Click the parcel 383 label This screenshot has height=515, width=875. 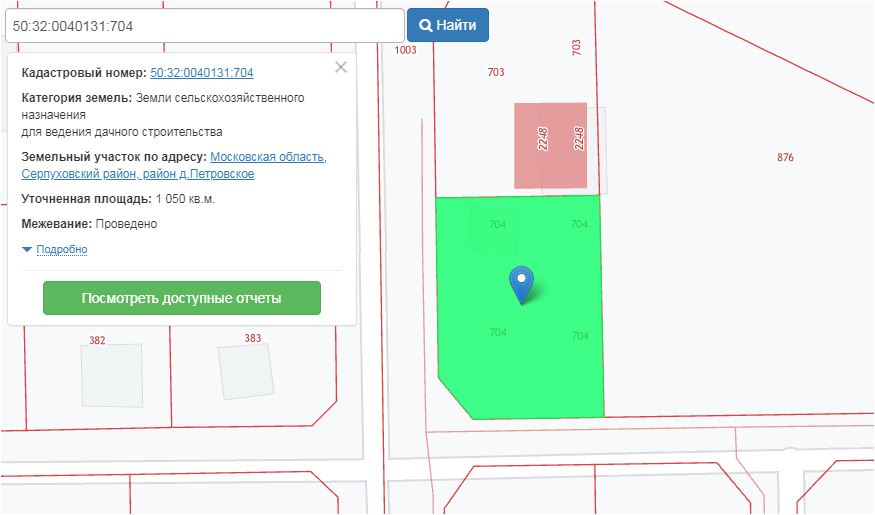coord(252,339)
